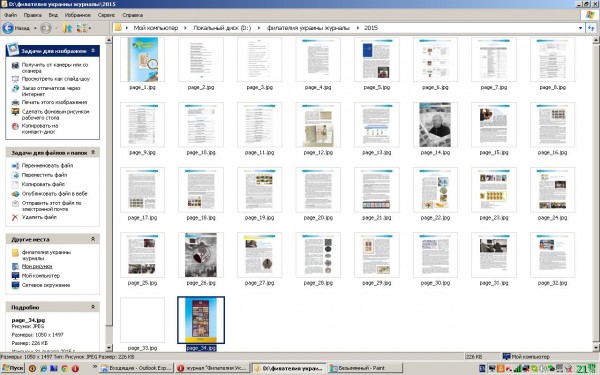
Task: Collapse the Picture Tasks panel
Action: coord(93,51)
